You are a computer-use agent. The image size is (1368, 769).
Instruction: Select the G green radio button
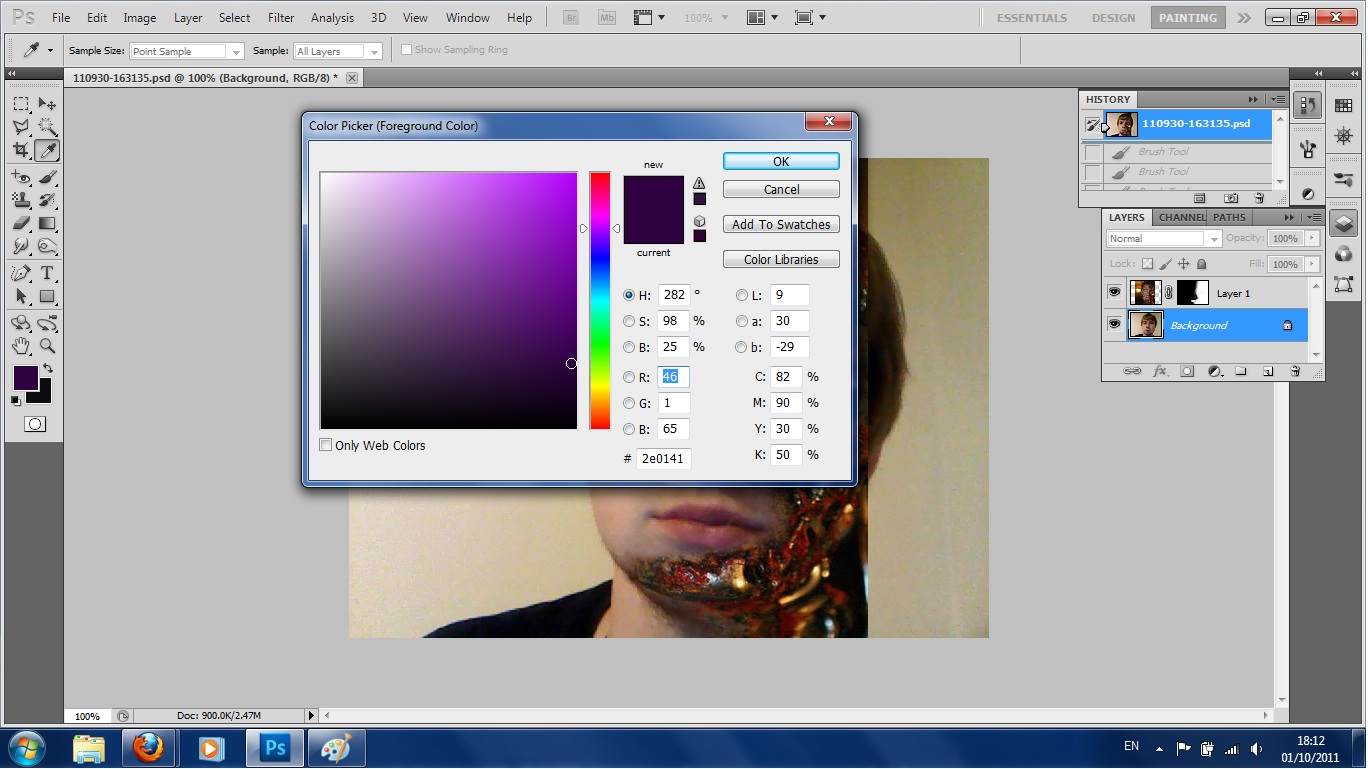pos(629,403)
